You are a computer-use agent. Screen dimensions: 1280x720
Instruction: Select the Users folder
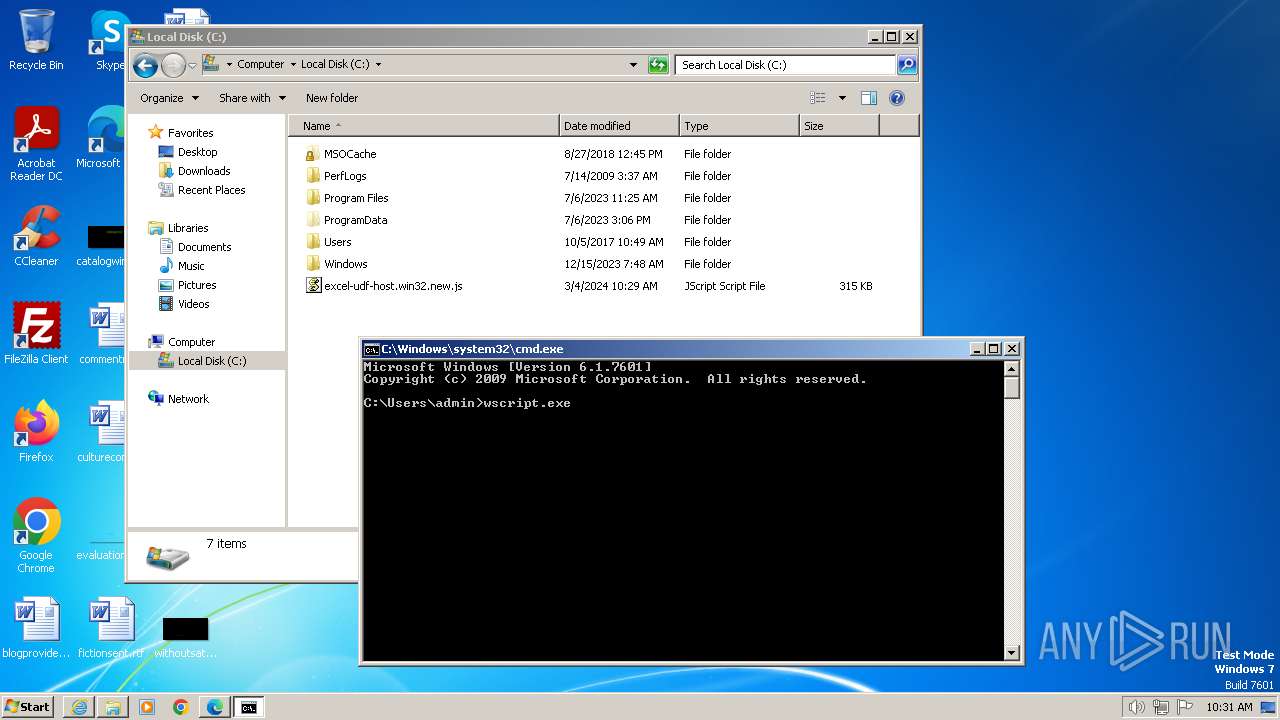[x=337, y=242]
